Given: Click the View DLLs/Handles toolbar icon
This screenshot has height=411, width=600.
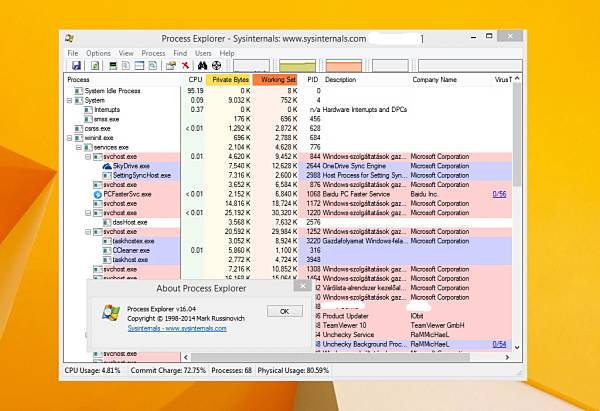Looking at the screenshot, I should (152, 65).
